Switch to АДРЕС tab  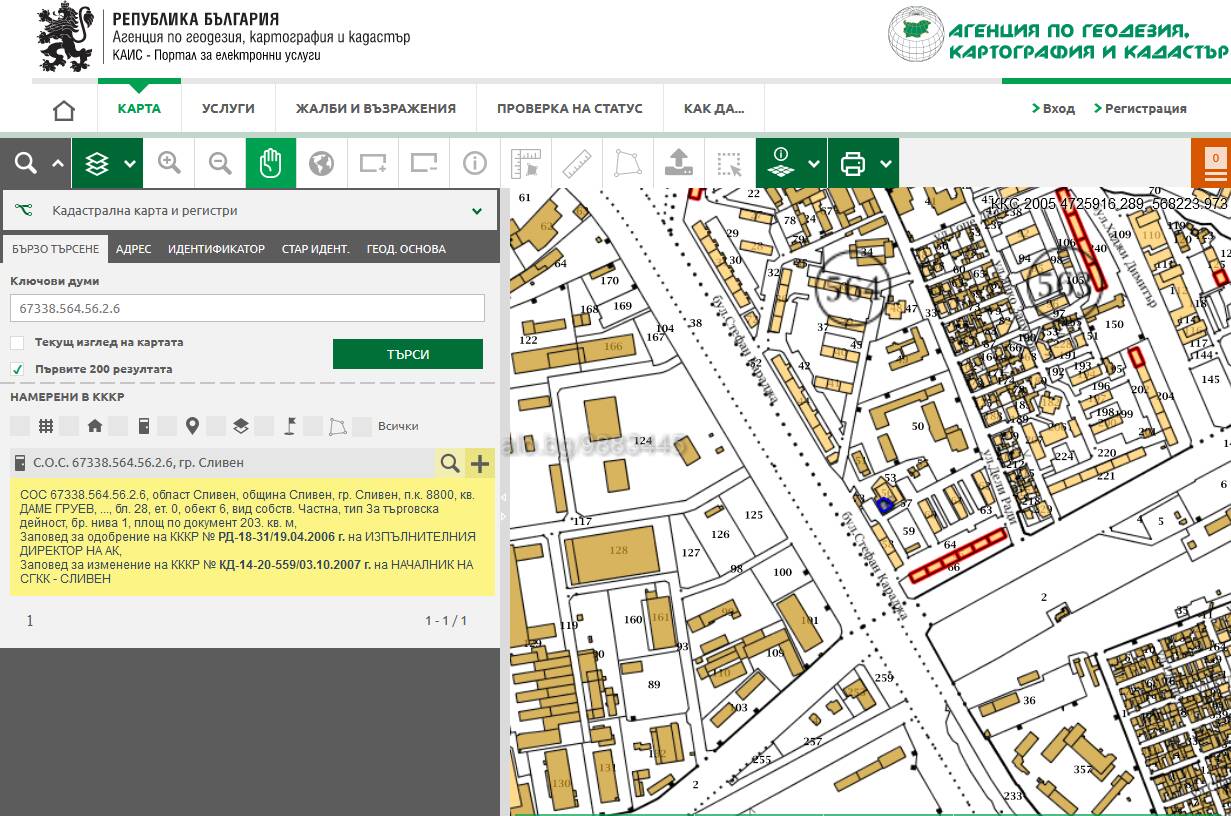pyautogui.click(x=134, y=249)
